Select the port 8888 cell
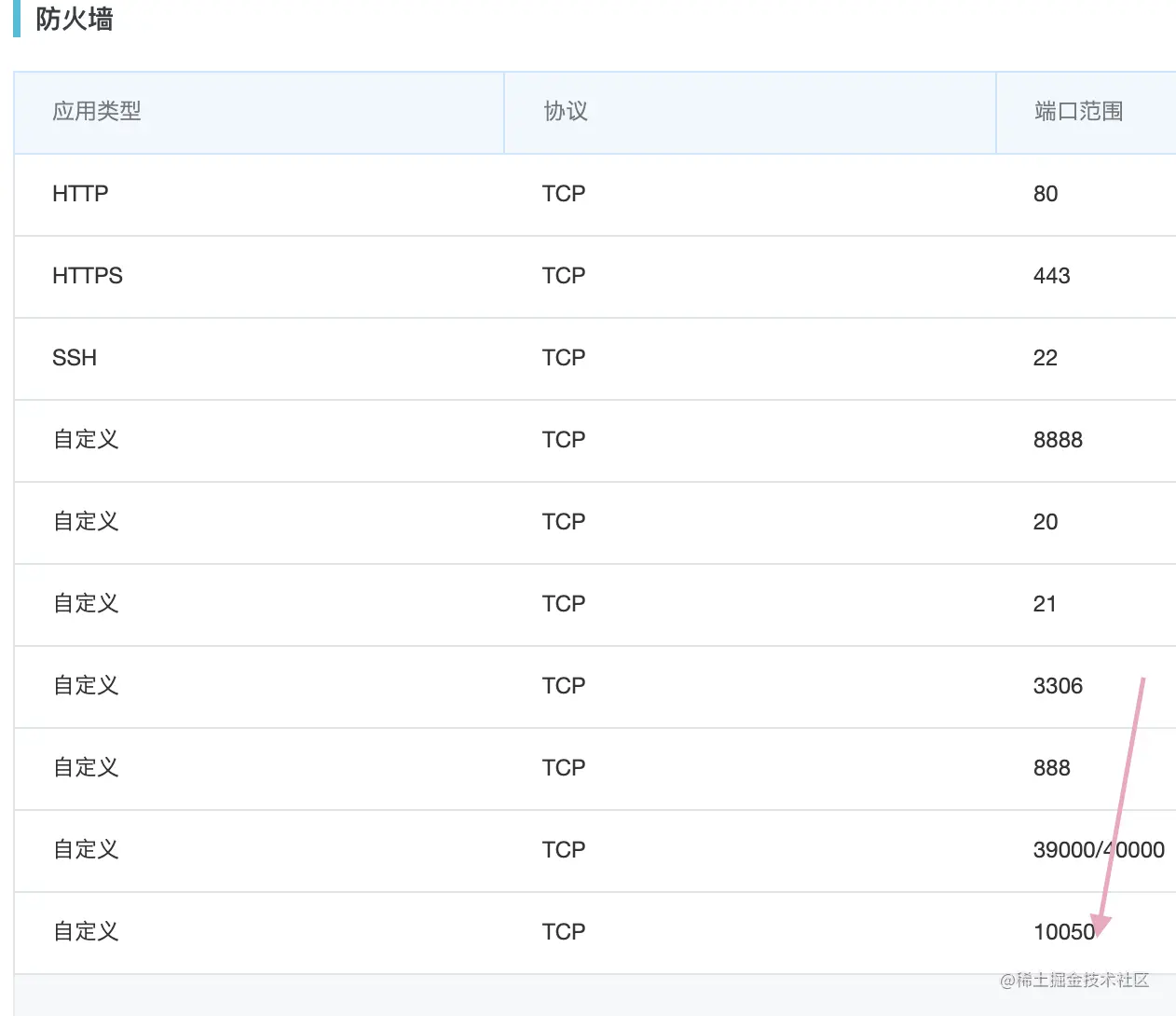Viewport: 1176px width, 1016px height. [x=1058, y=440]
